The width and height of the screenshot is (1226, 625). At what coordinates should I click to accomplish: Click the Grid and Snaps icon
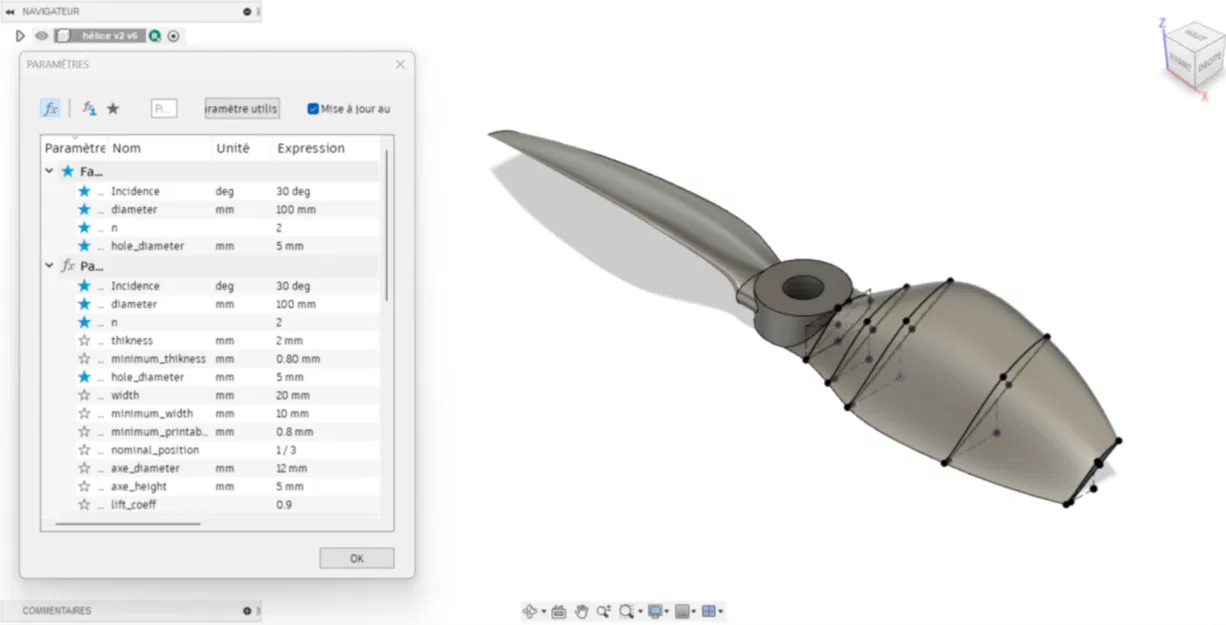(x=684, y=610)
